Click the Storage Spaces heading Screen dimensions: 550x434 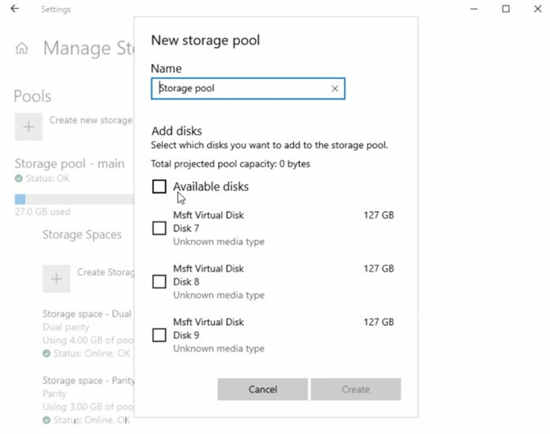point(82,235)
